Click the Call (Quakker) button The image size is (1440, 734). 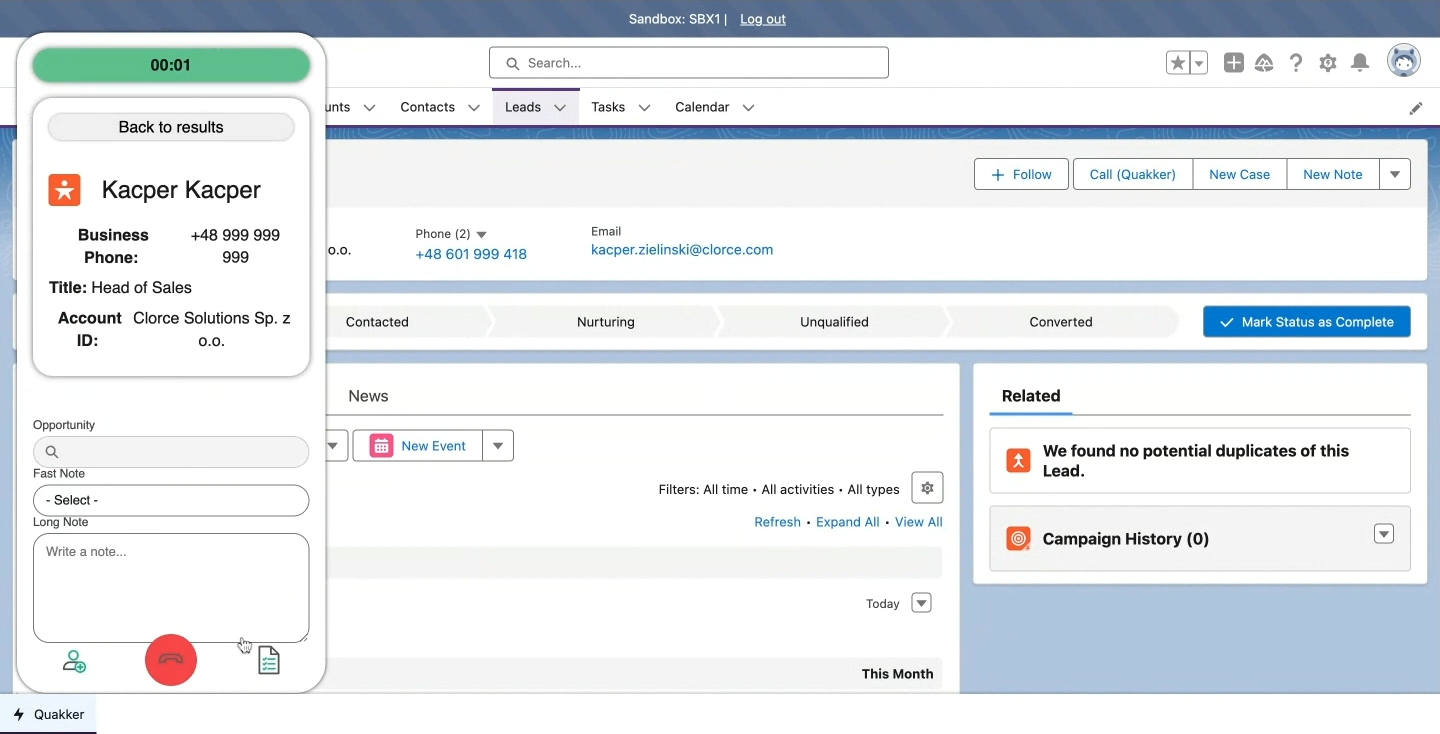[x=1132, y=174]
